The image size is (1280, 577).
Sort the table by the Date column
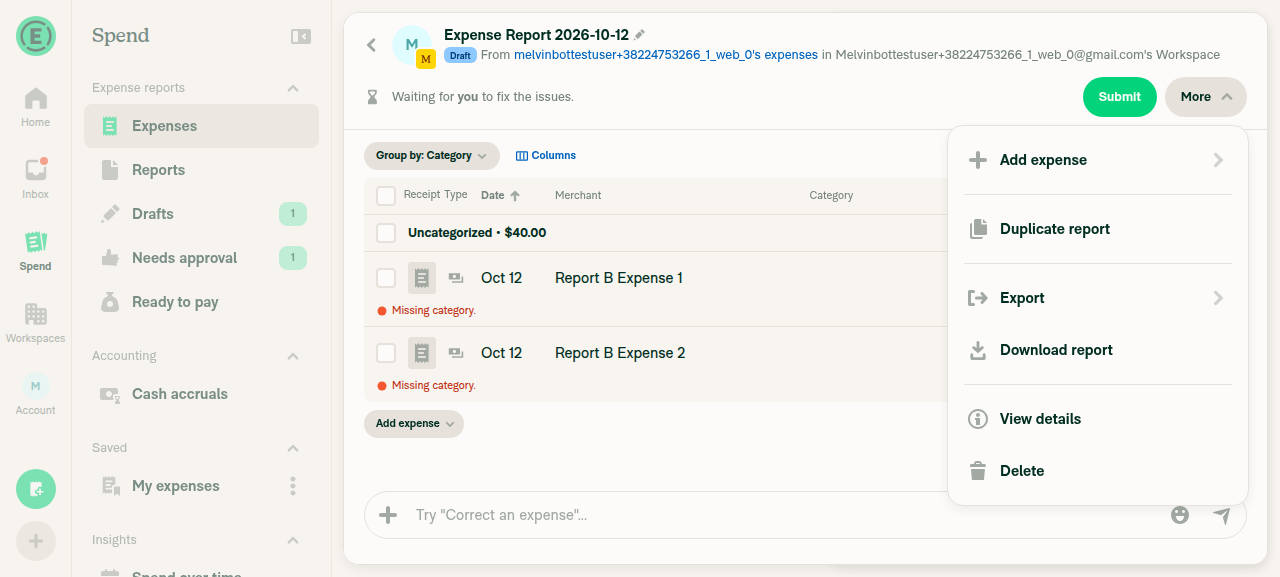(x=501, y=196)
